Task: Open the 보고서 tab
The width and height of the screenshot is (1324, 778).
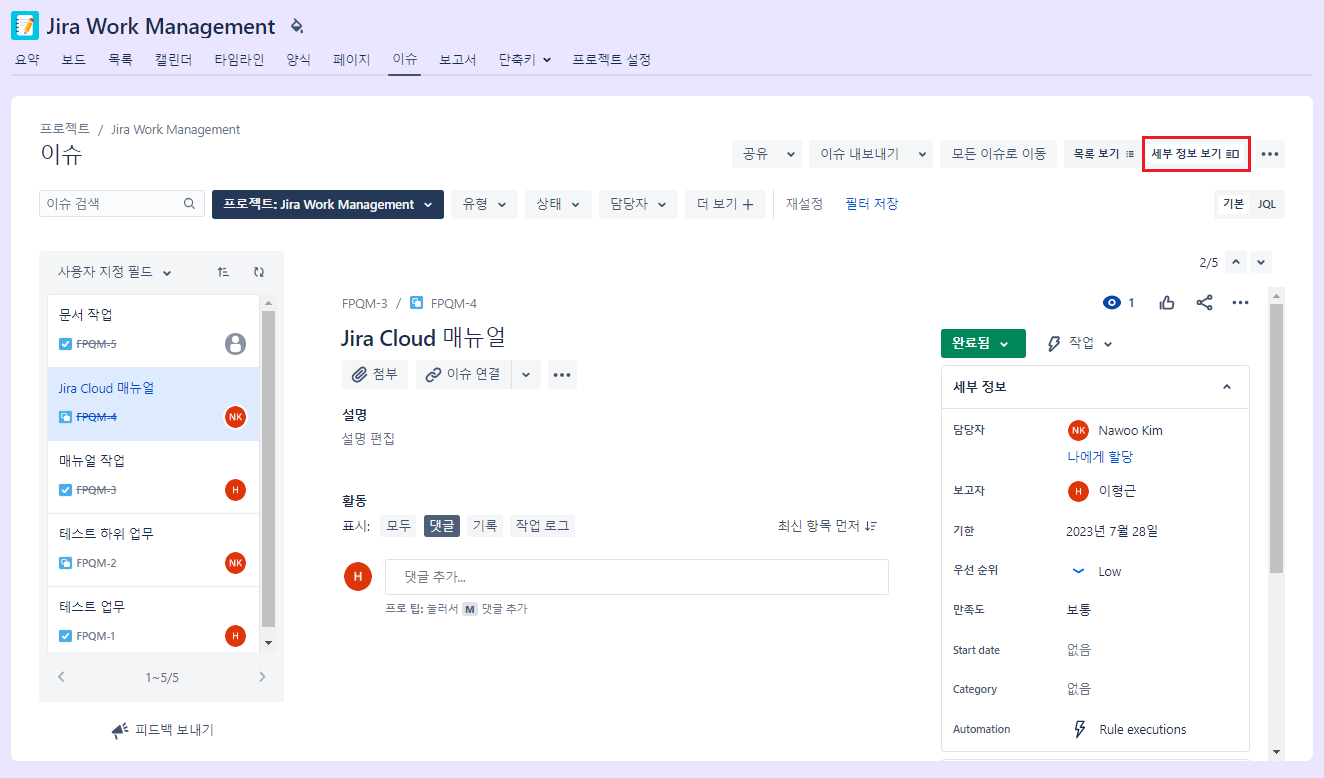Action: 457,60
